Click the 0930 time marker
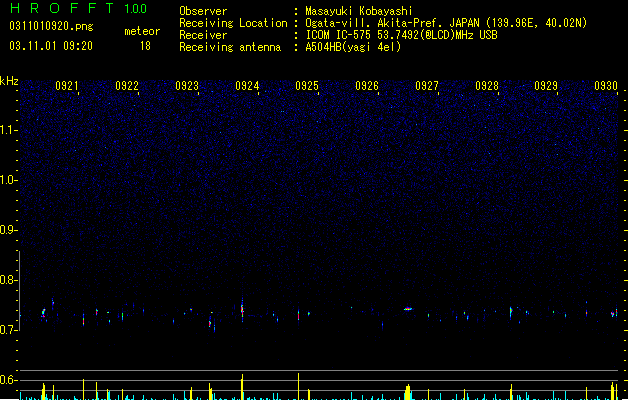Image resolution: width=629 pixels, height=400 pixels. click(606, 86)
